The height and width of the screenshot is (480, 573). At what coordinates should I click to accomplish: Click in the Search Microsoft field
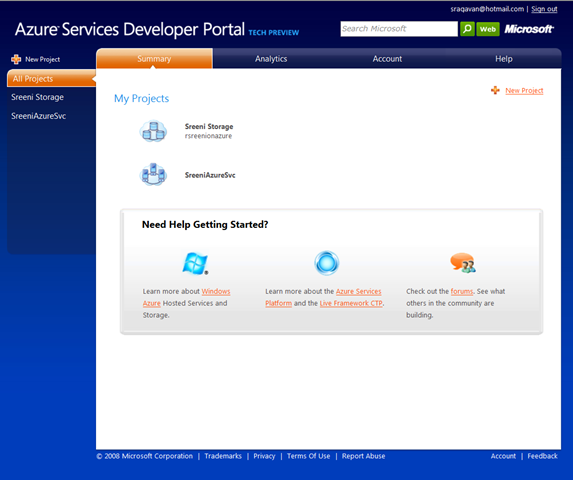[399, 29]
